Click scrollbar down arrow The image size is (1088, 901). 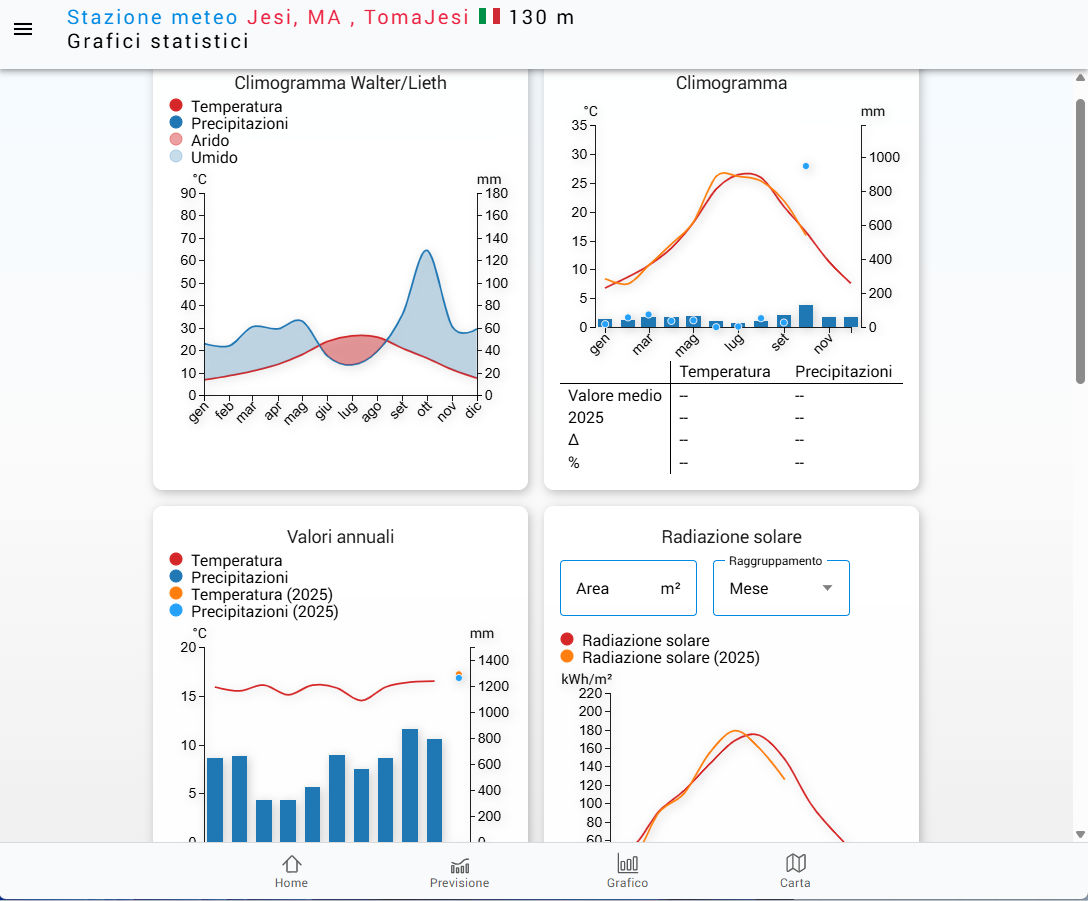(1079, 833)
